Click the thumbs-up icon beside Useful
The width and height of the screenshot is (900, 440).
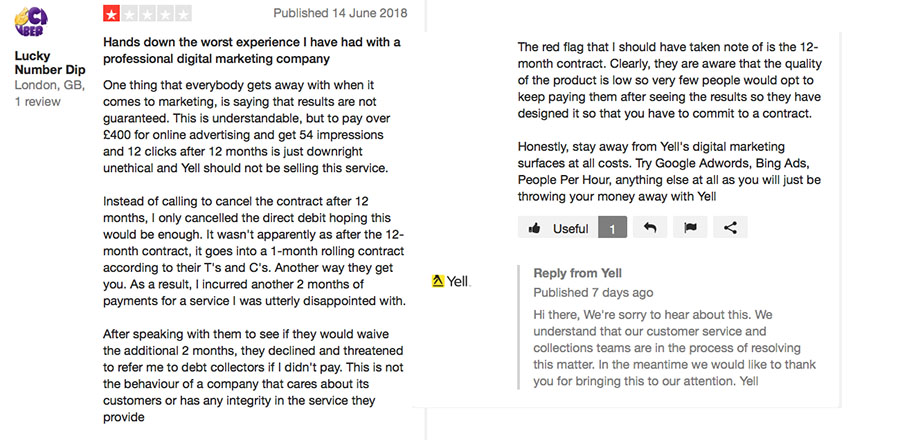534,228
